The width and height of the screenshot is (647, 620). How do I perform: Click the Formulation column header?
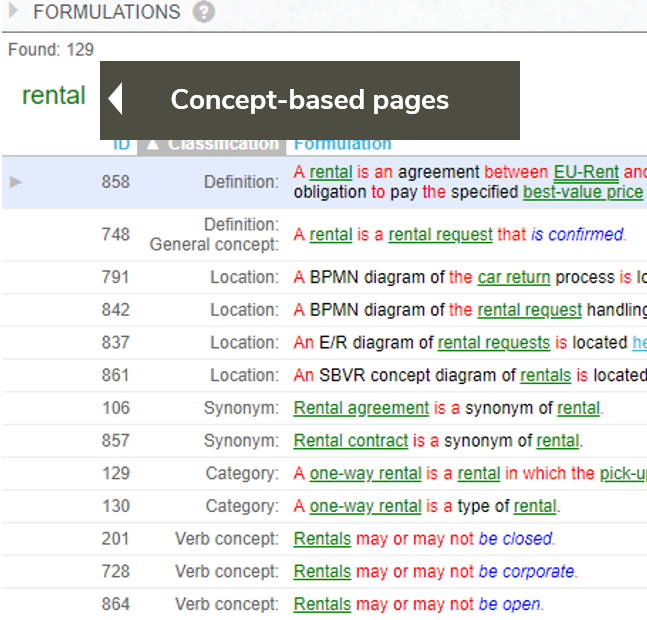point(343,144)
